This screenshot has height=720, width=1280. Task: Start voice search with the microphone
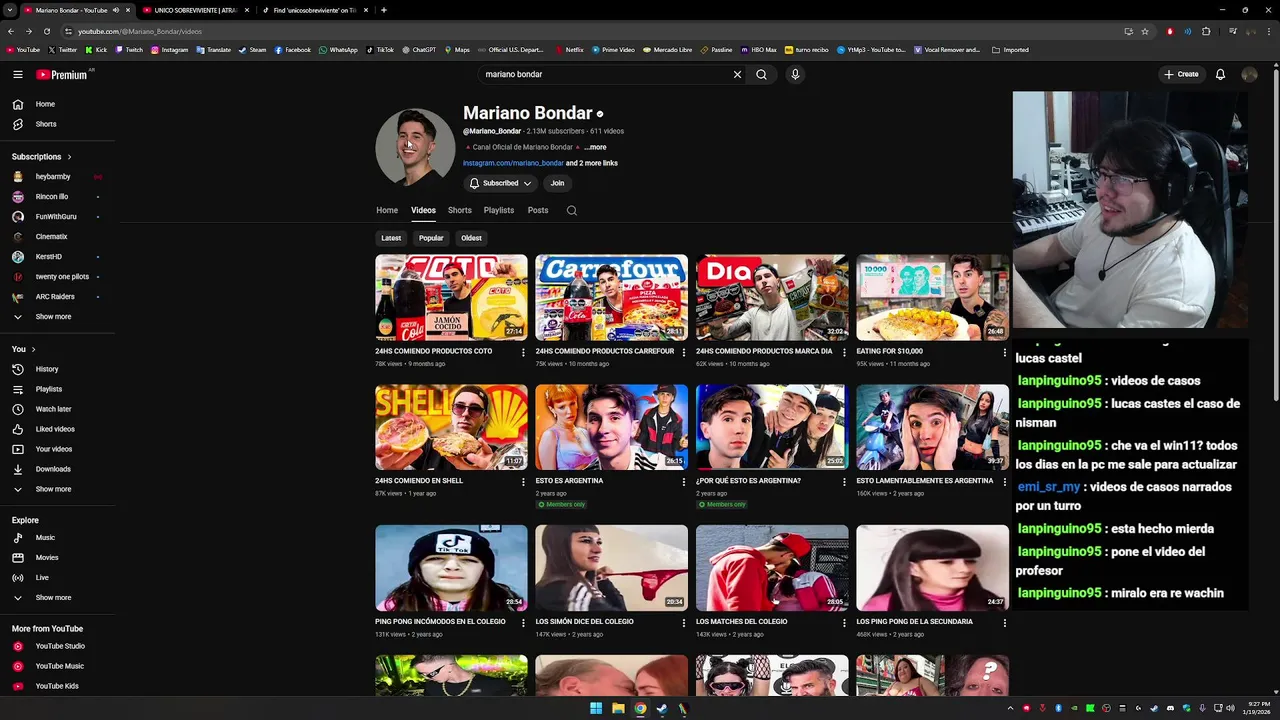click(795, 74)
